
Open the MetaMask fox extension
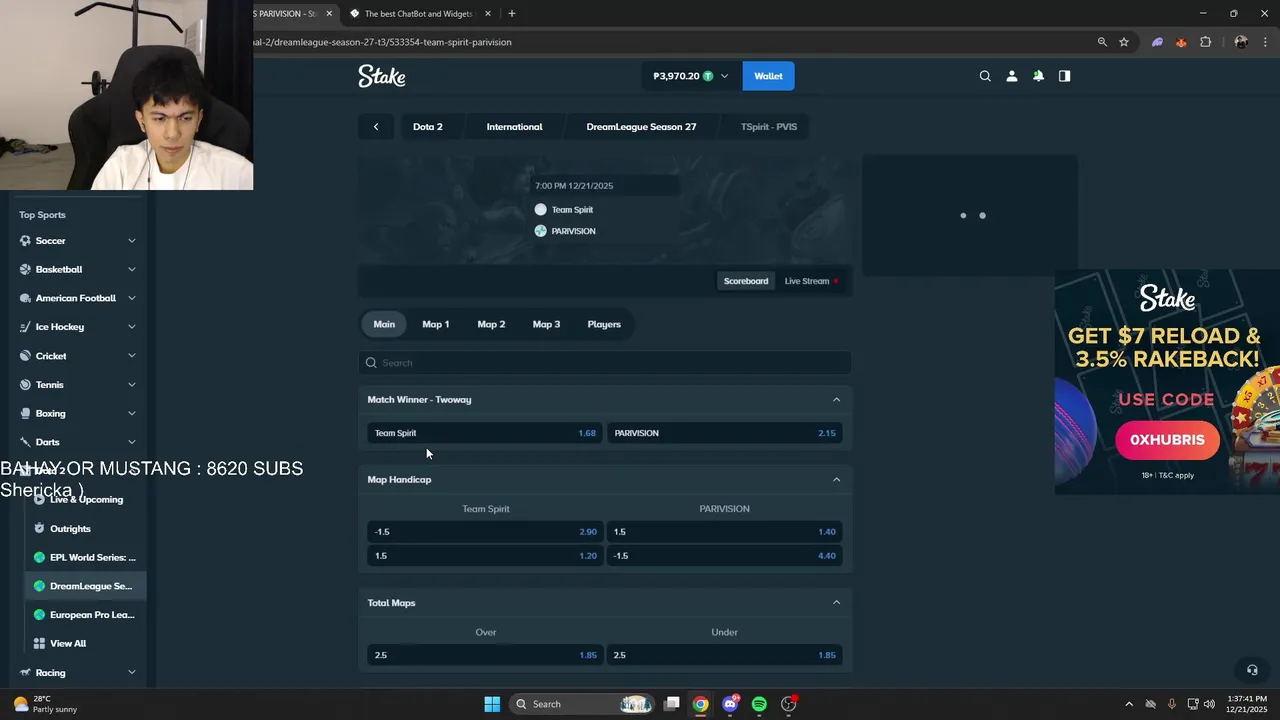click(x=1181, y=42)
